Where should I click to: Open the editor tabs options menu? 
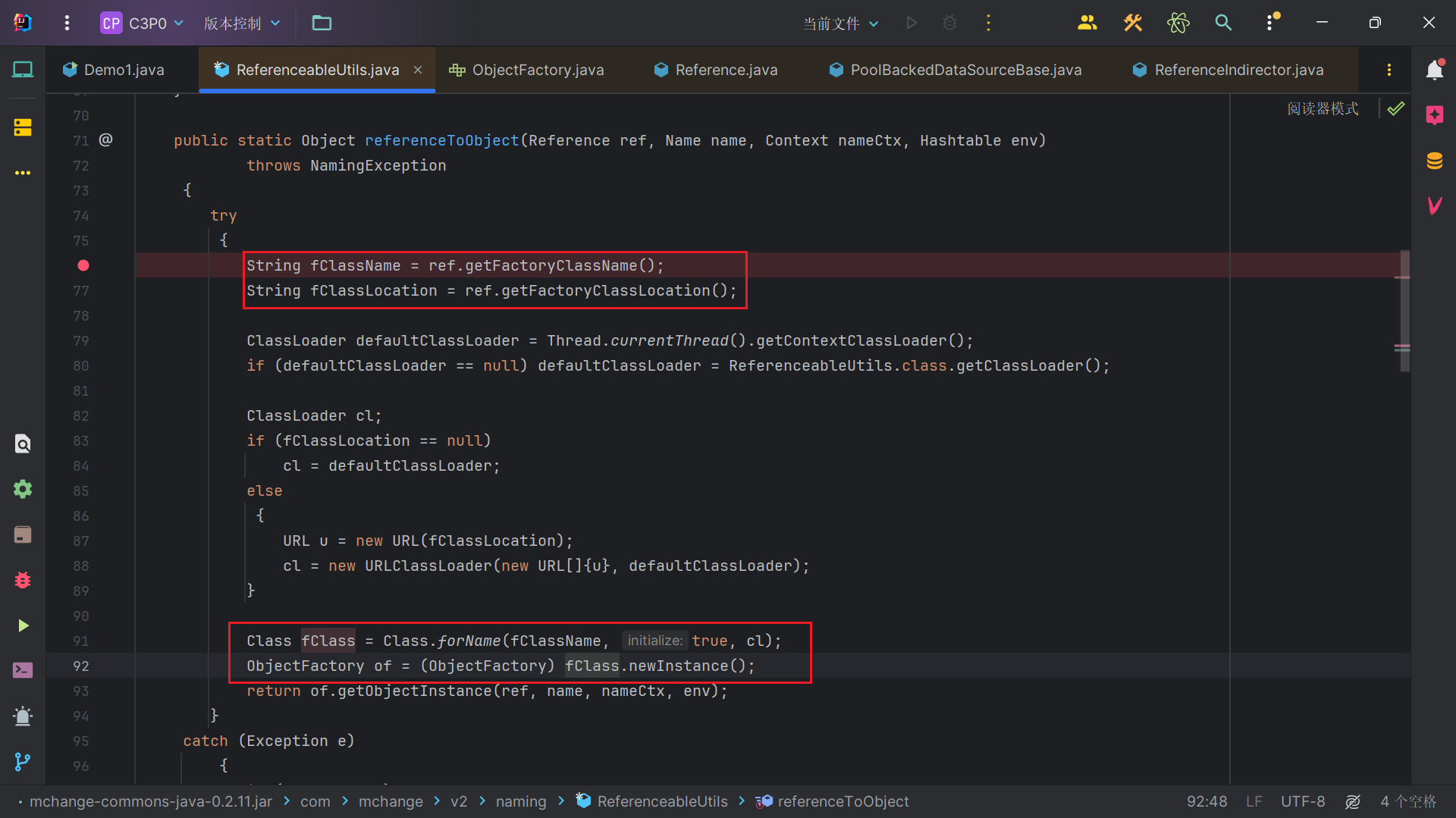pyautogui.click(x=1389, y=70)
